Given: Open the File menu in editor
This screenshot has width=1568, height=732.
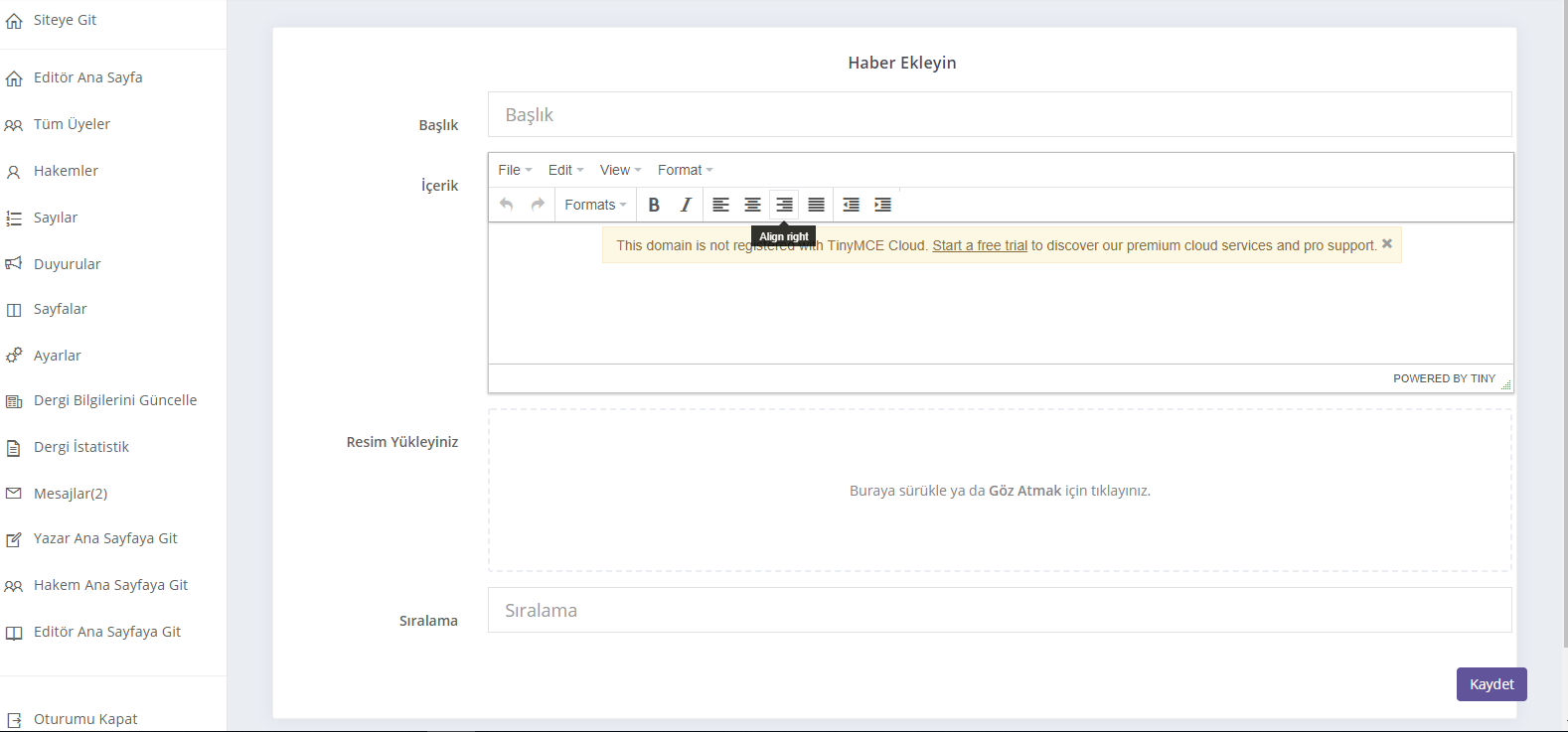Looking at the screenshot, I should (515, 170).
